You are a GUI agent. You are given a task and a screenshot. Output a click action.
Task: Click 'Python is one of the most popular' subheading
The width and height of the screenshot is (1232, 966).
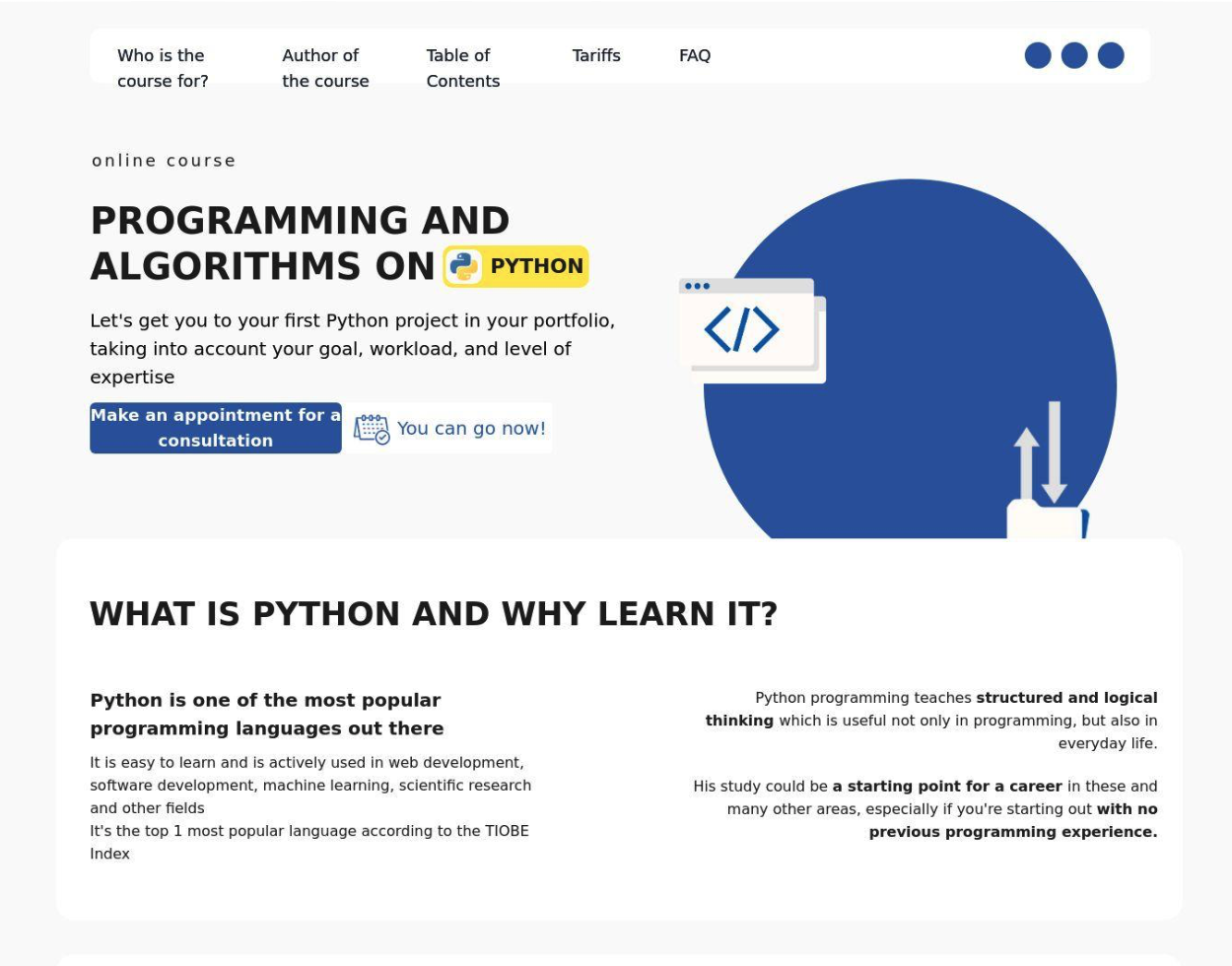tap(267, 714)
